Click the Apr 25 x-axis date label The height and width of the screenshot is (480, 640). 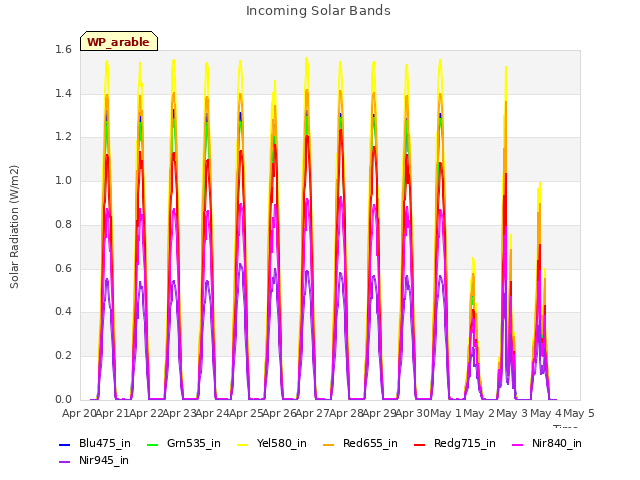[x=246, y=414]
